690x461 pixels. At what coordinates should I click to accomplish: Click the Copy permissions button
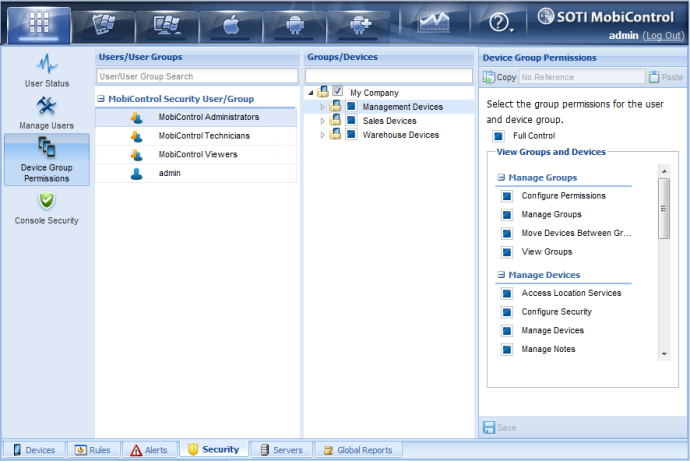tap(499, 77)
